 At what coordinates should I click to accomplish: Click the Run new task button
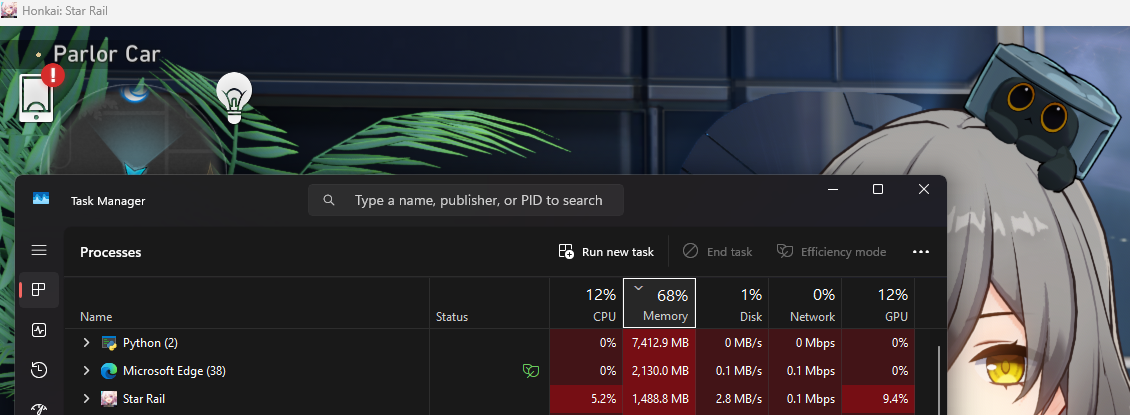pyautogui.click(x=606, y=251)
